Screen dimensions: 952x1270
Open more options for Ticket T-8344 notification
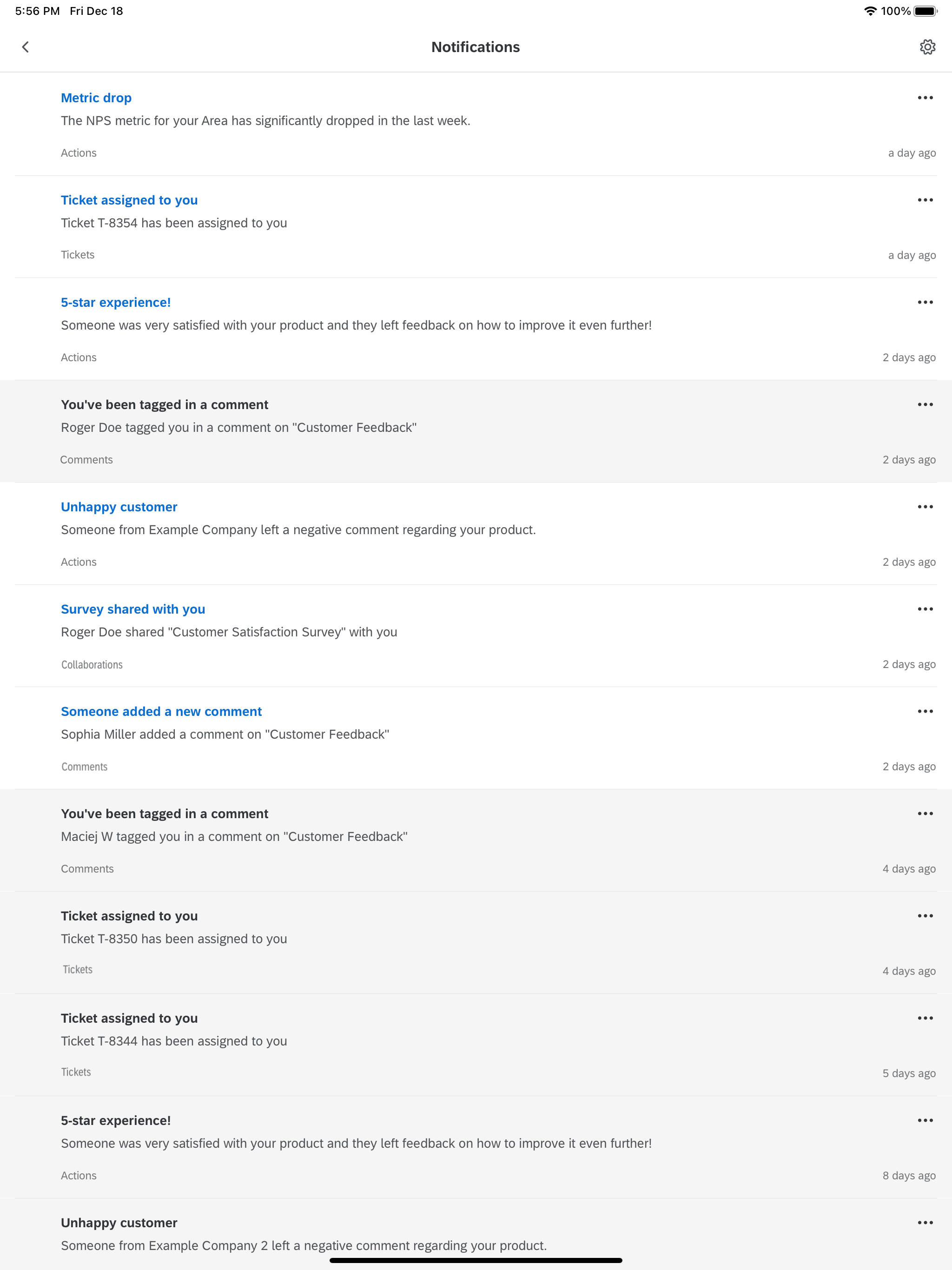pyautogui.click(x=925, y=1018)
